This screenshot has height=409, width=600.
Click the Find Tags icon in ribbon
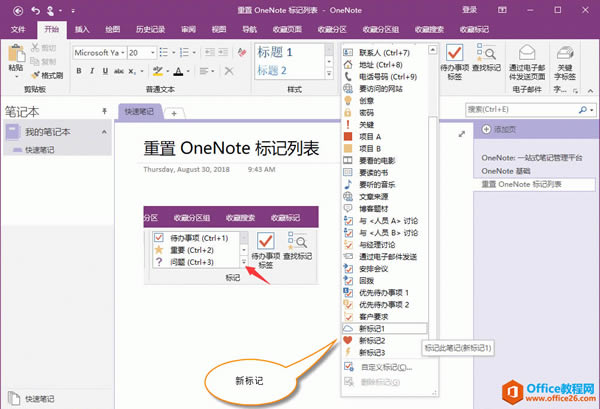point(486,53)
